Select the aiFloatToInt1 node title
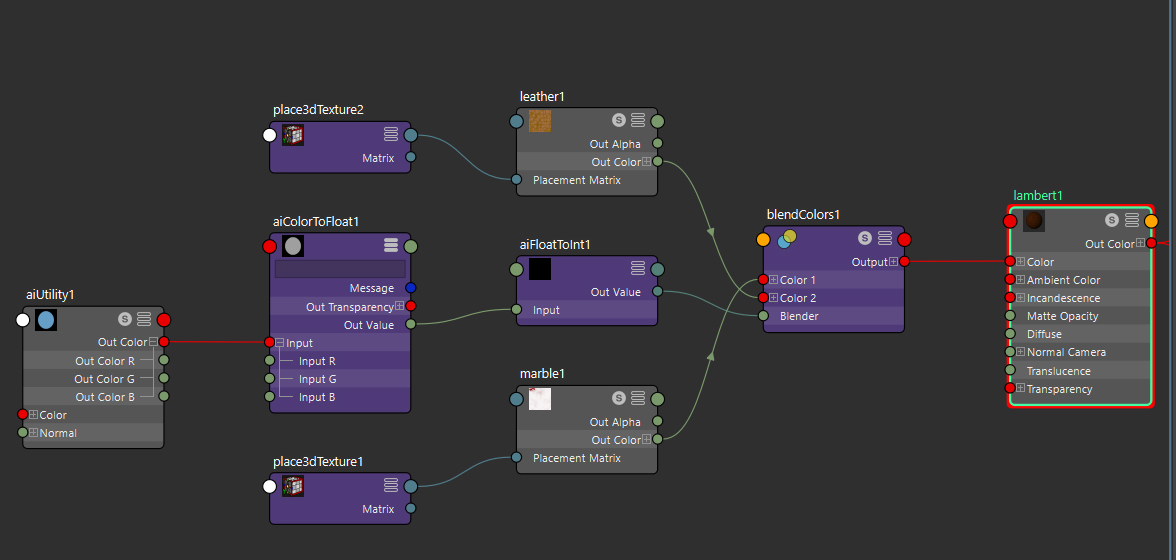1176x560 pixels. pos(555,244)
